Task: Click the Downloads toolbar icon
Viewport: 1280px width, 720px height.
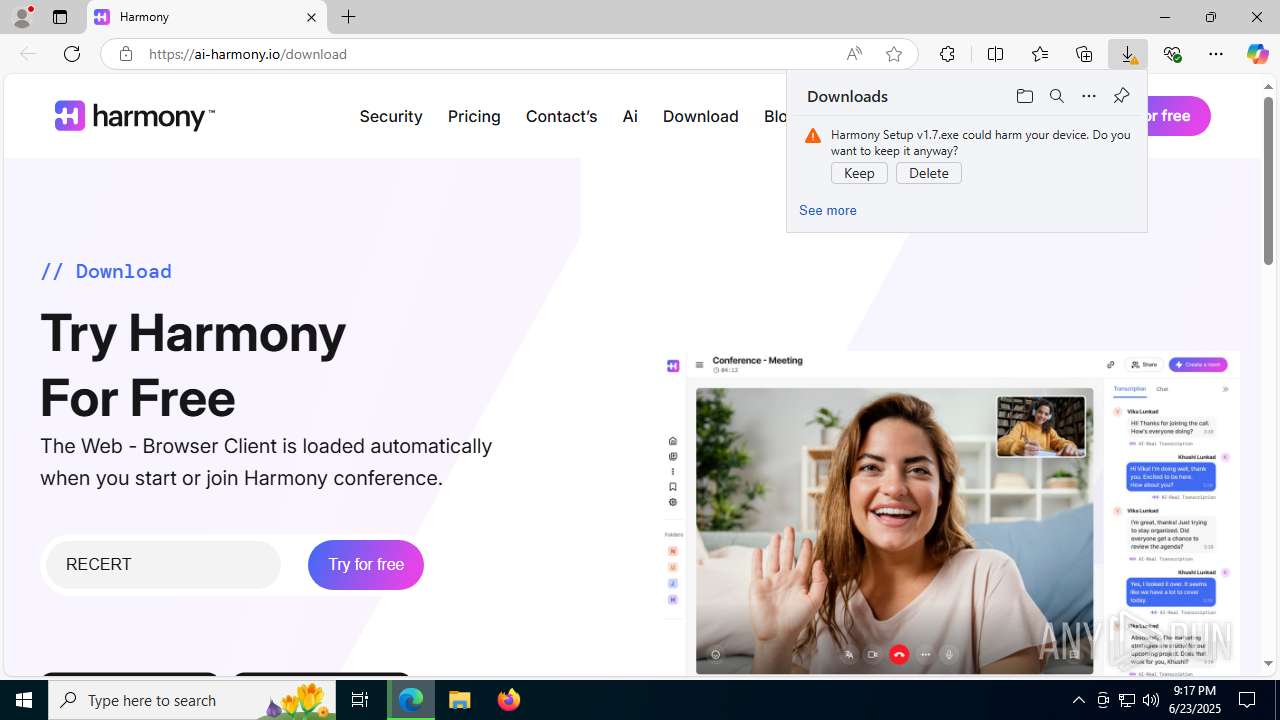Action: tap(1128, 54)
